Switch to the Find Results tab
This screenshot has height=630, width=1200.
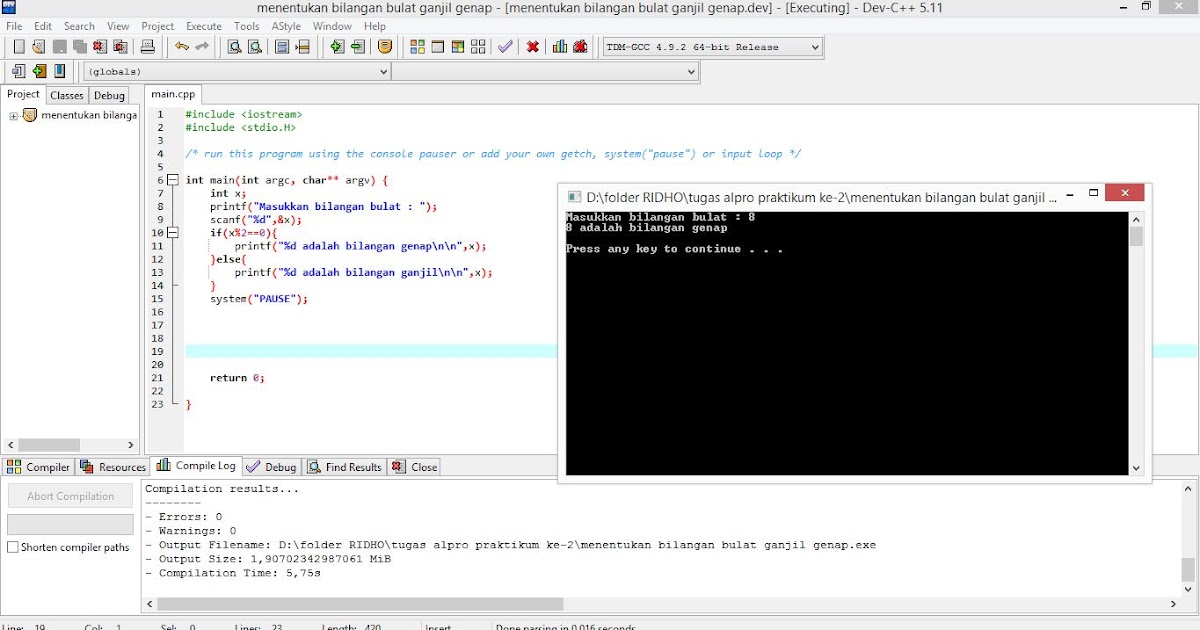click(x=345, y=467)
